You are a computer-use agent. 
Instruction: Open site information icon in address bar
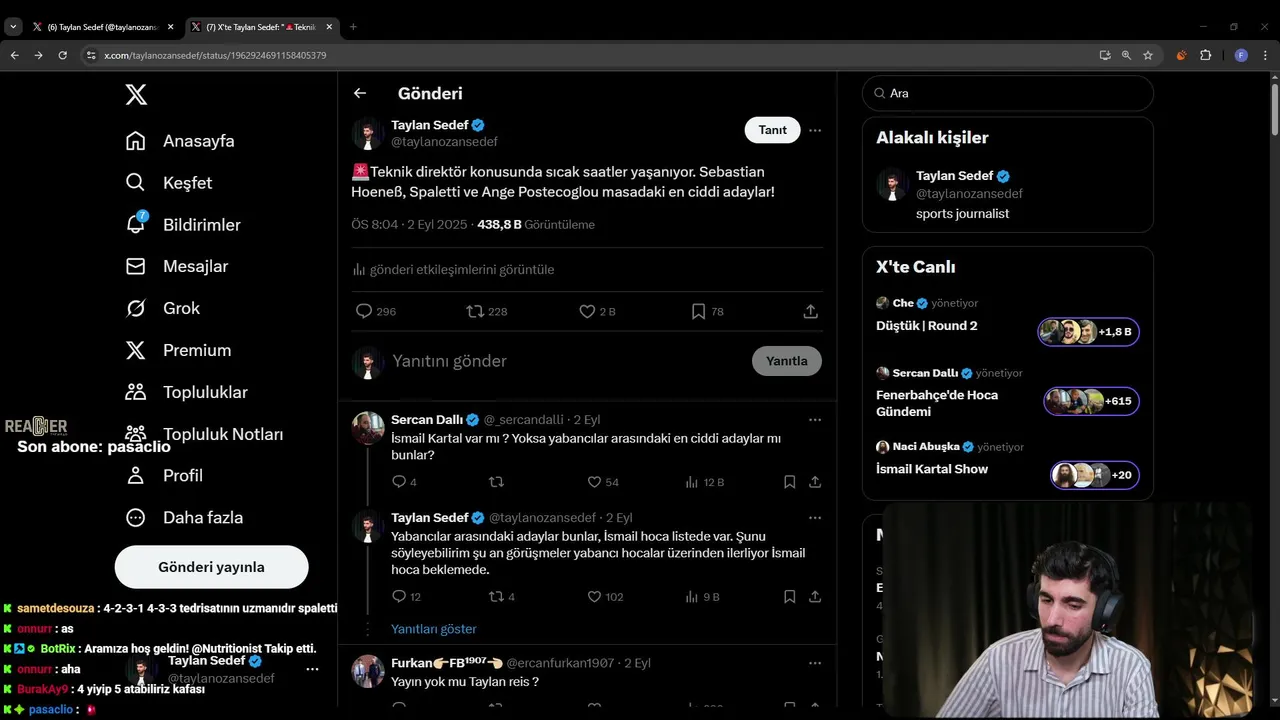click(91, 55)
